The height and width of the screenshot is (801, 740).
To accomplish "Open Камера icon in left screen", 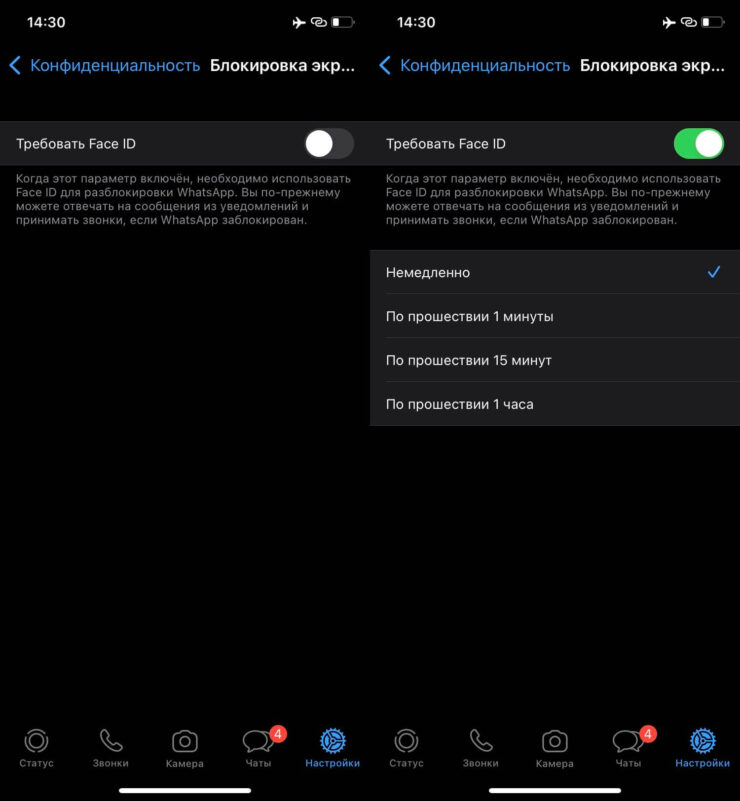I will 184,741.
